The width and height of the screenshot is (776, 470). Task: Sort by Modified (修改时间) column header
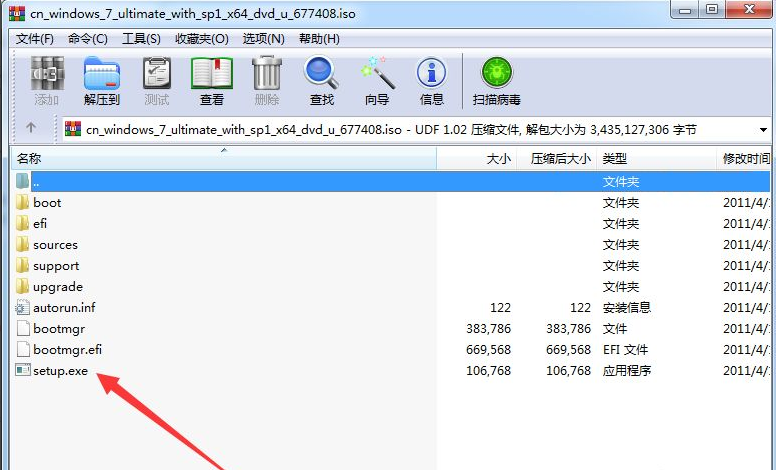(744, 158)
